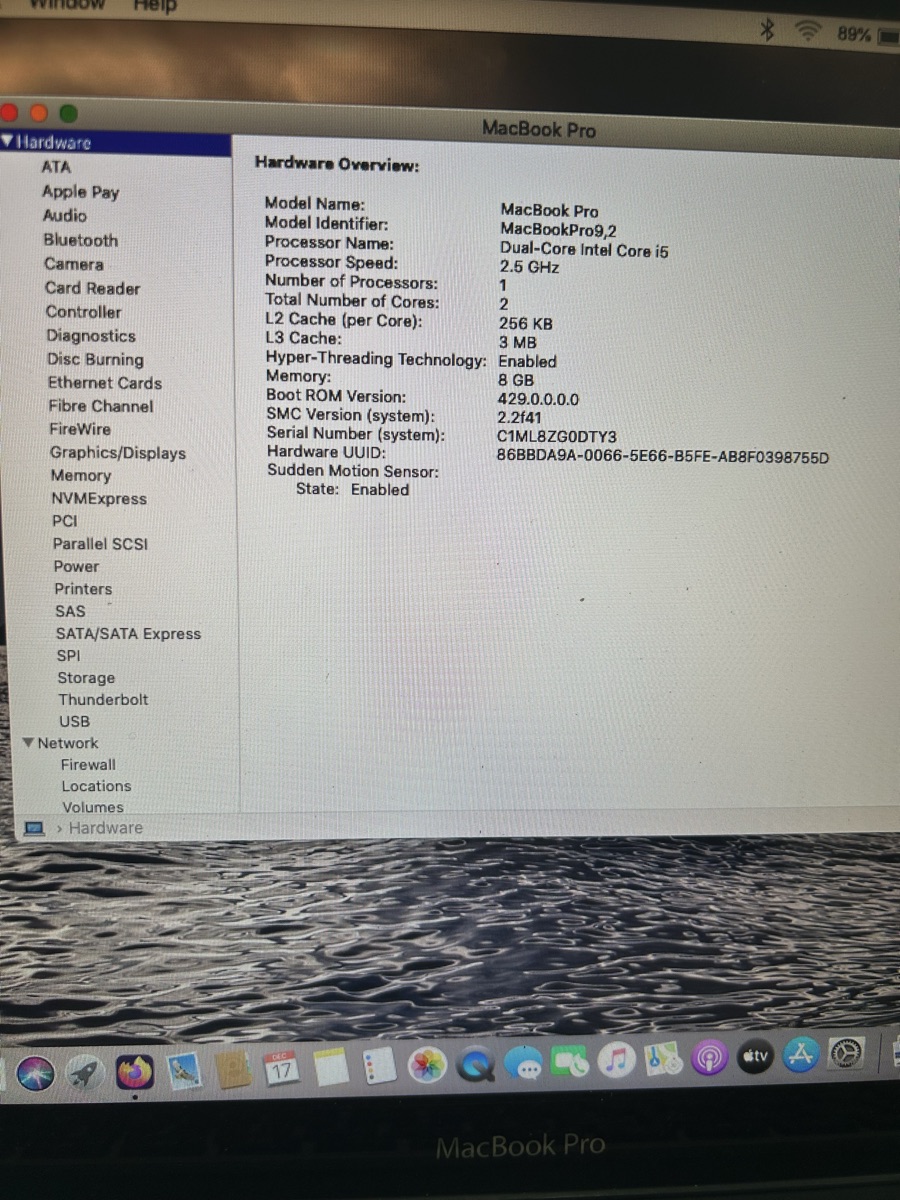Select Locations under Network
This screenshot has width=900, height=1200.
(x=96, y=786)
